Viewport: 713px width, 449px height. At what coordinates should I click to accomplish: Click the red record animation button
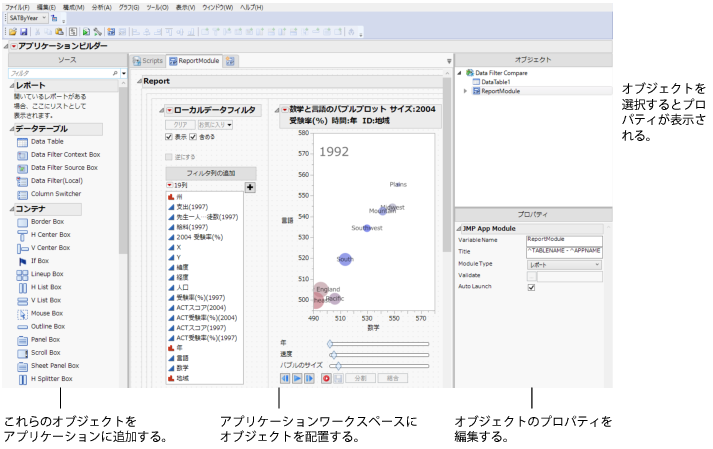coord(326,378)
